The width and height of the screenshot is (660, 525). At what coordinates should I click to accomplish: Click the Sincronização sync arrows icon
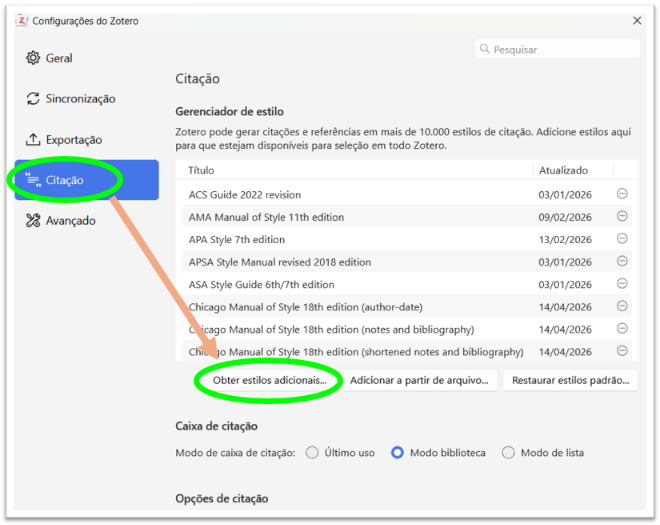click(33, 99)
